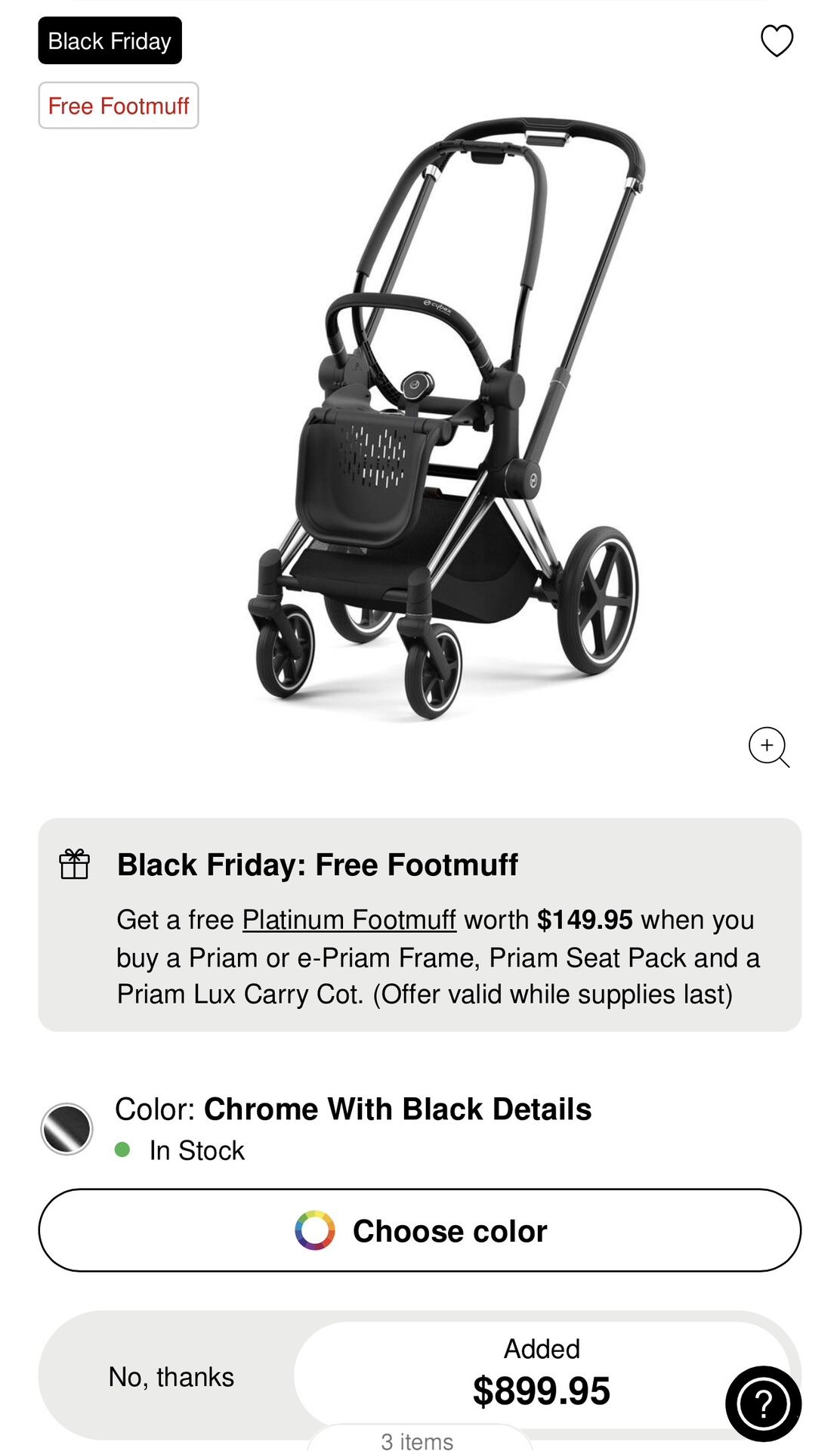
Task: Click the Black Friday: Free Footmuff heading
Action: coord(319,865)
